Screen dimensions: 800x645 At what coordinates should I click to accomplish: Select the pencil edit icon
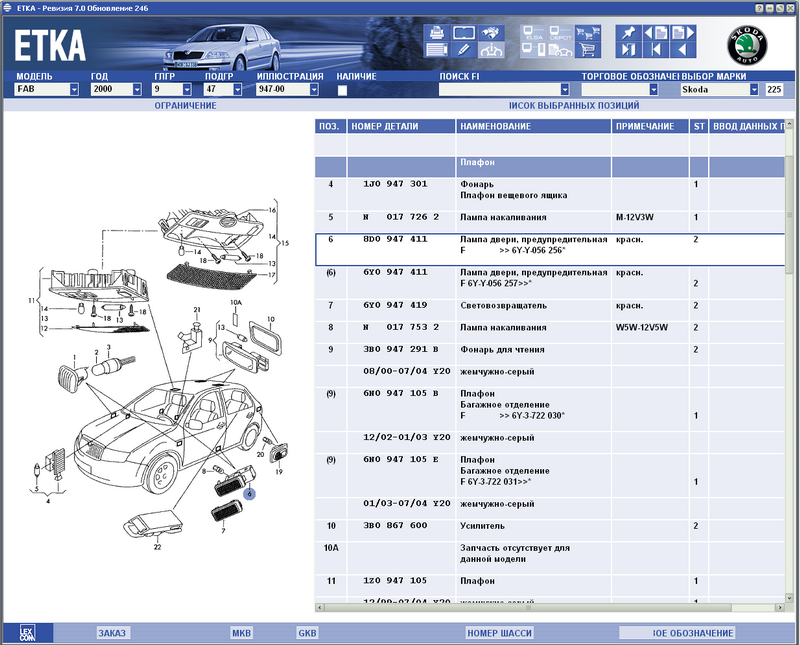tap(464, 50)
